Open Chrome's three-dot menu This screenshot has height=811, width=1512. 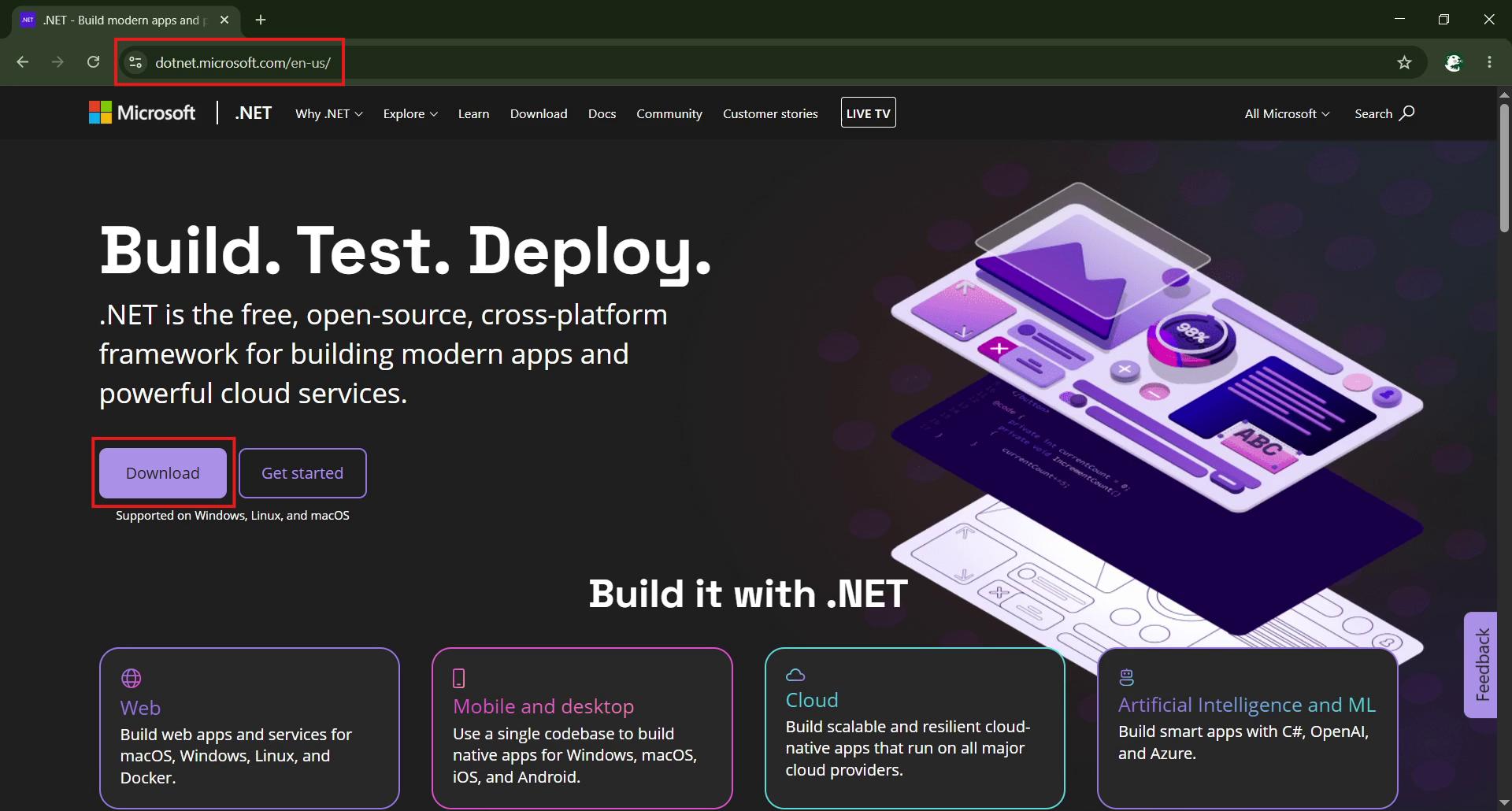point(1489,62)
